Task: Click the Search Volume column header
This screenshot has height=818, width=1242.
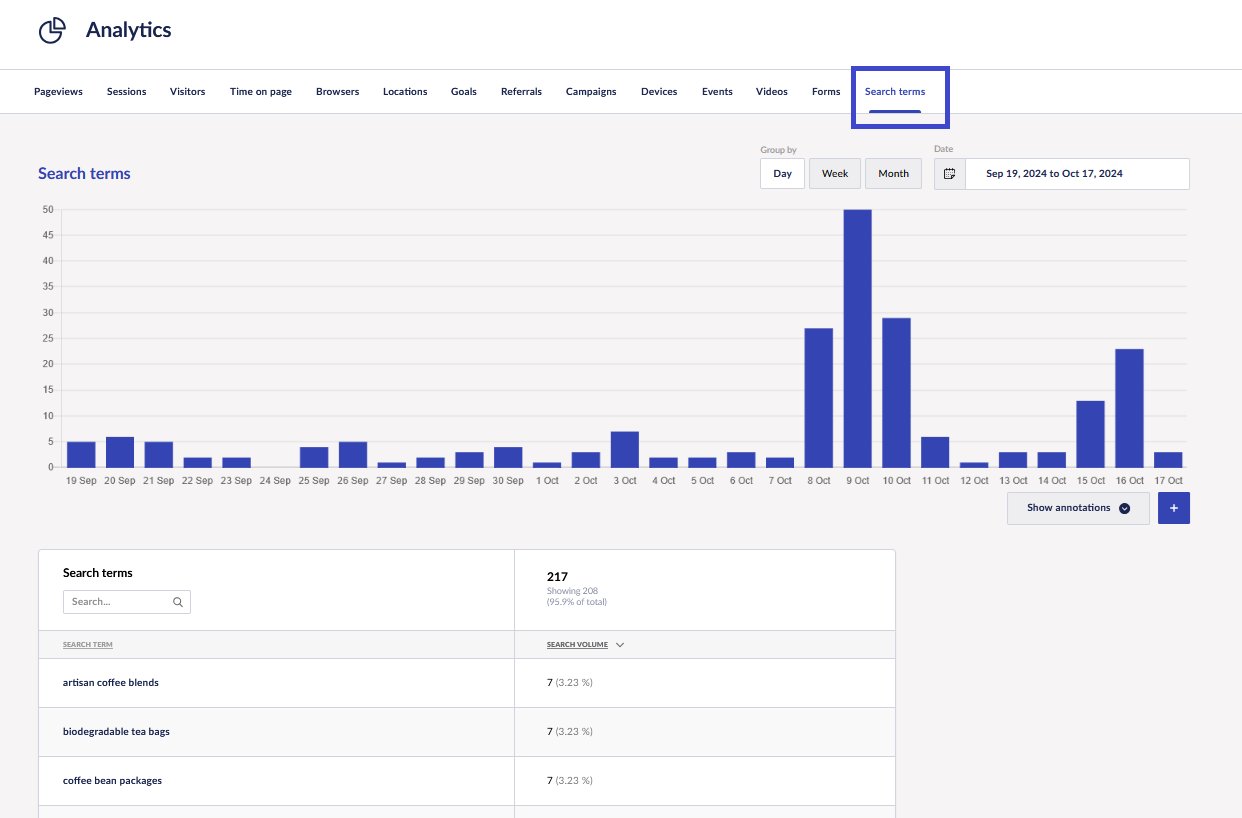Action: pos(577,645)
